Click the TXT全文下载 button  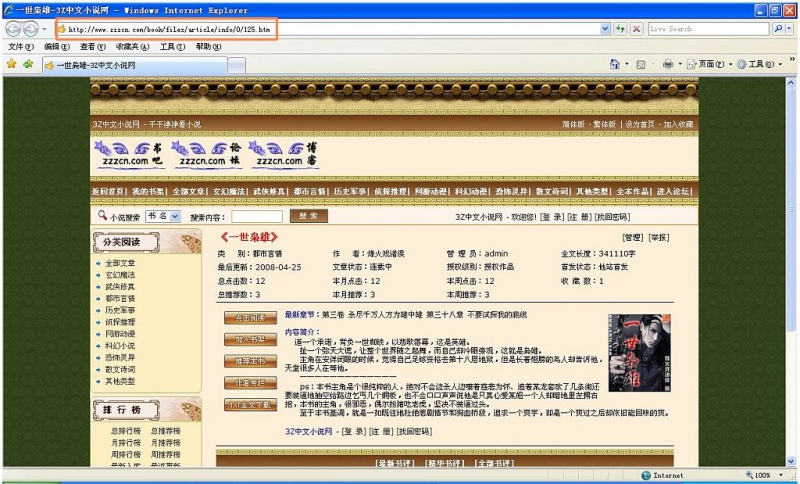(x=251, y=405)
